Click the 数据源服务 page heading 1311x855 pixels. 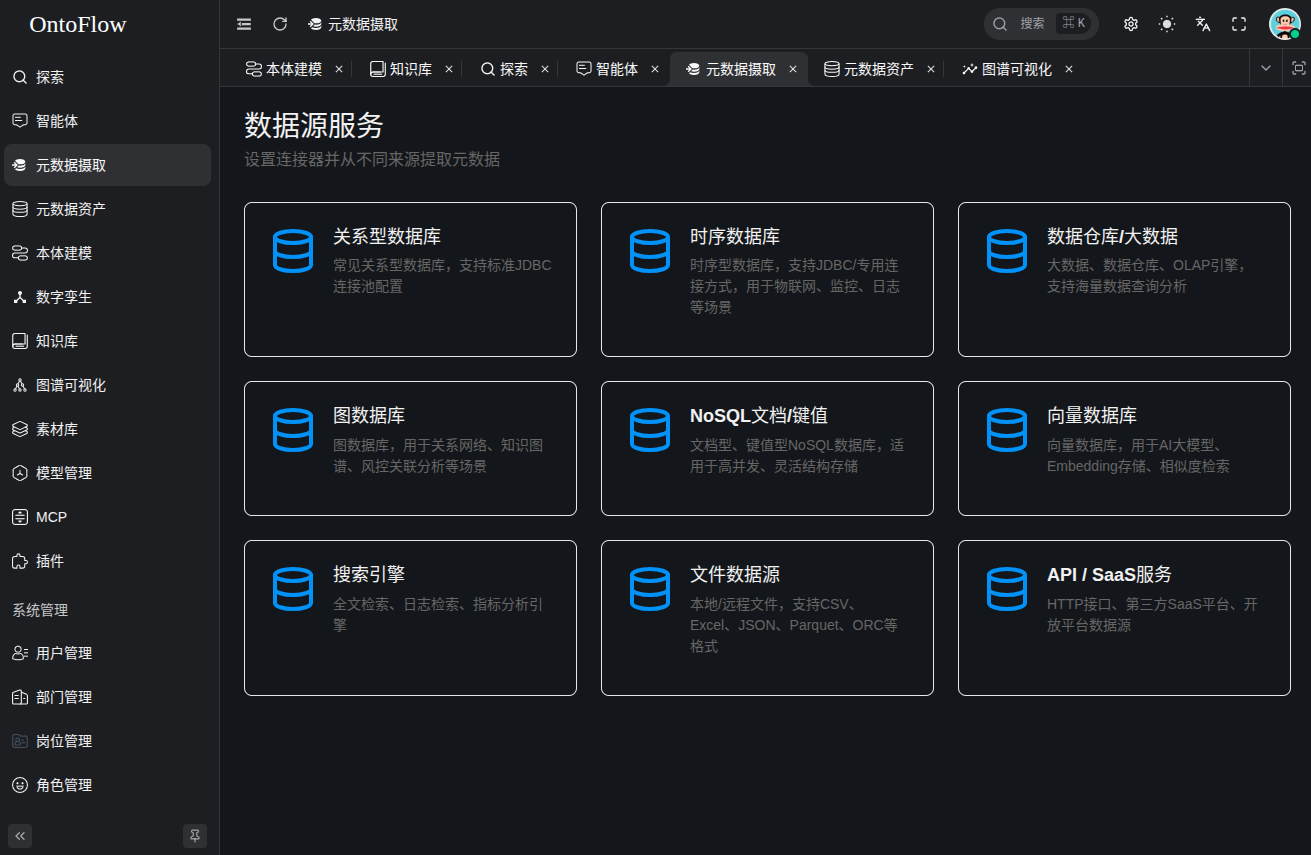[x=314, y=125]
